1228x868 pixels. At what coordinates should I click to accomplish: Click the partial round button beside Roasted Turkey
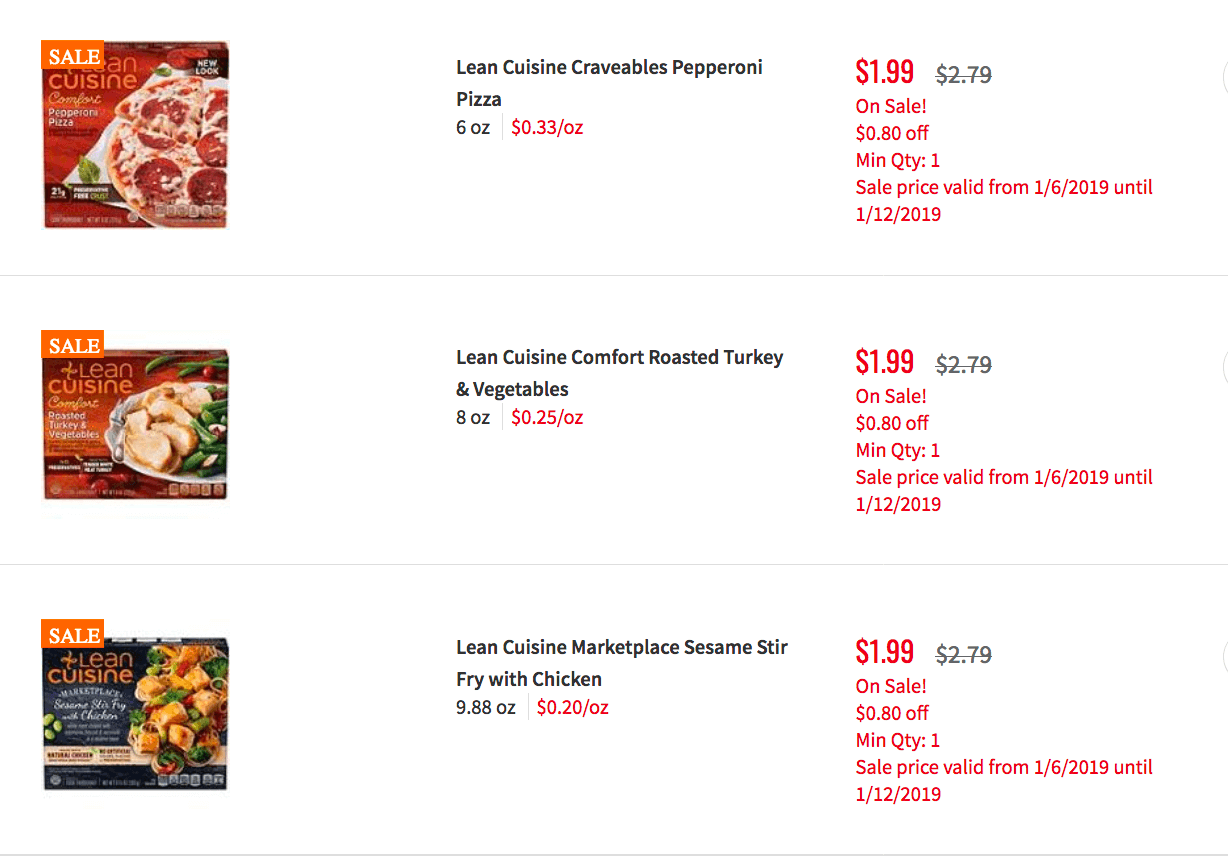[1224, 369]
